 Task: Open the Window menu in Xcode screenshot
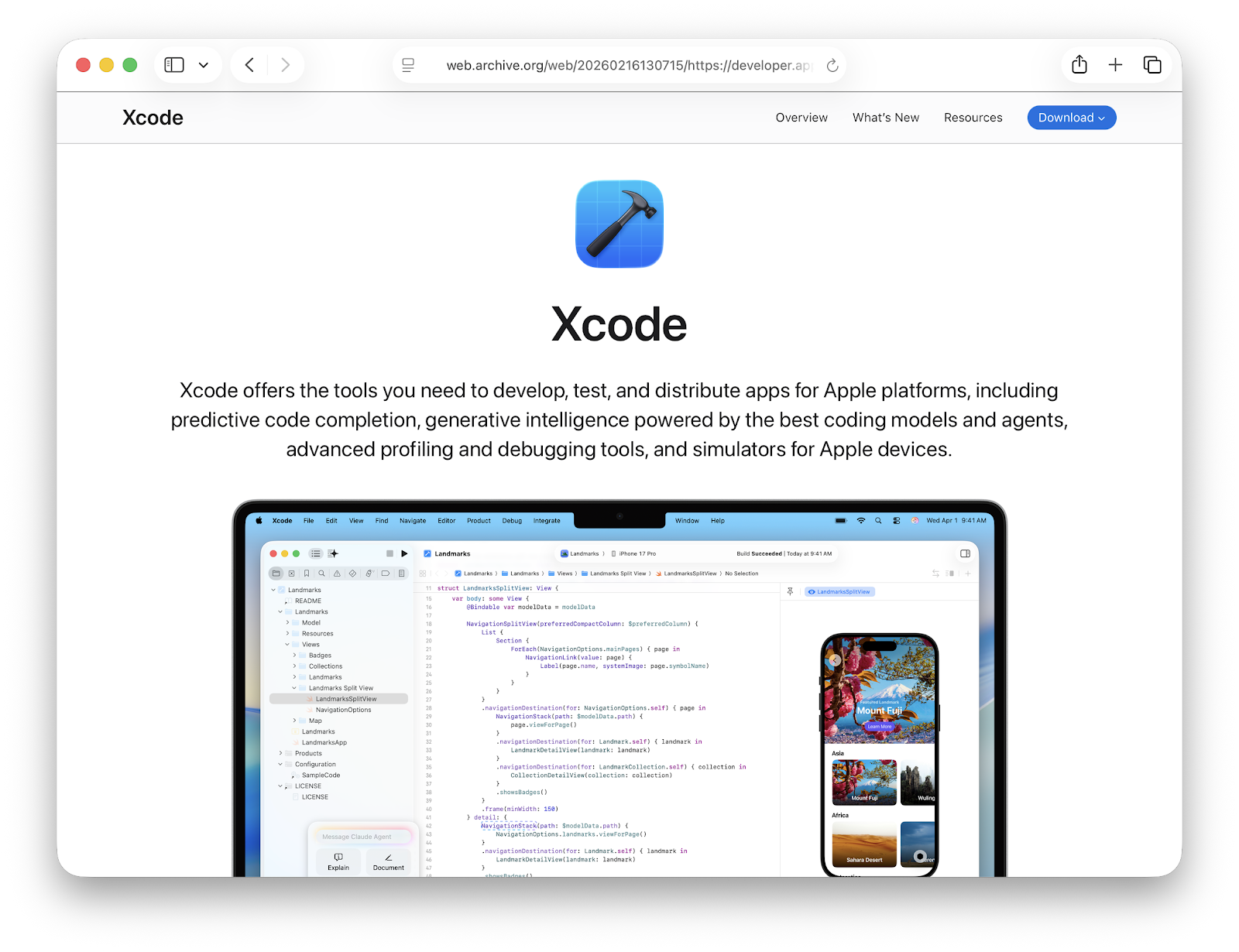pyautogui.click(x=687, y=521)
